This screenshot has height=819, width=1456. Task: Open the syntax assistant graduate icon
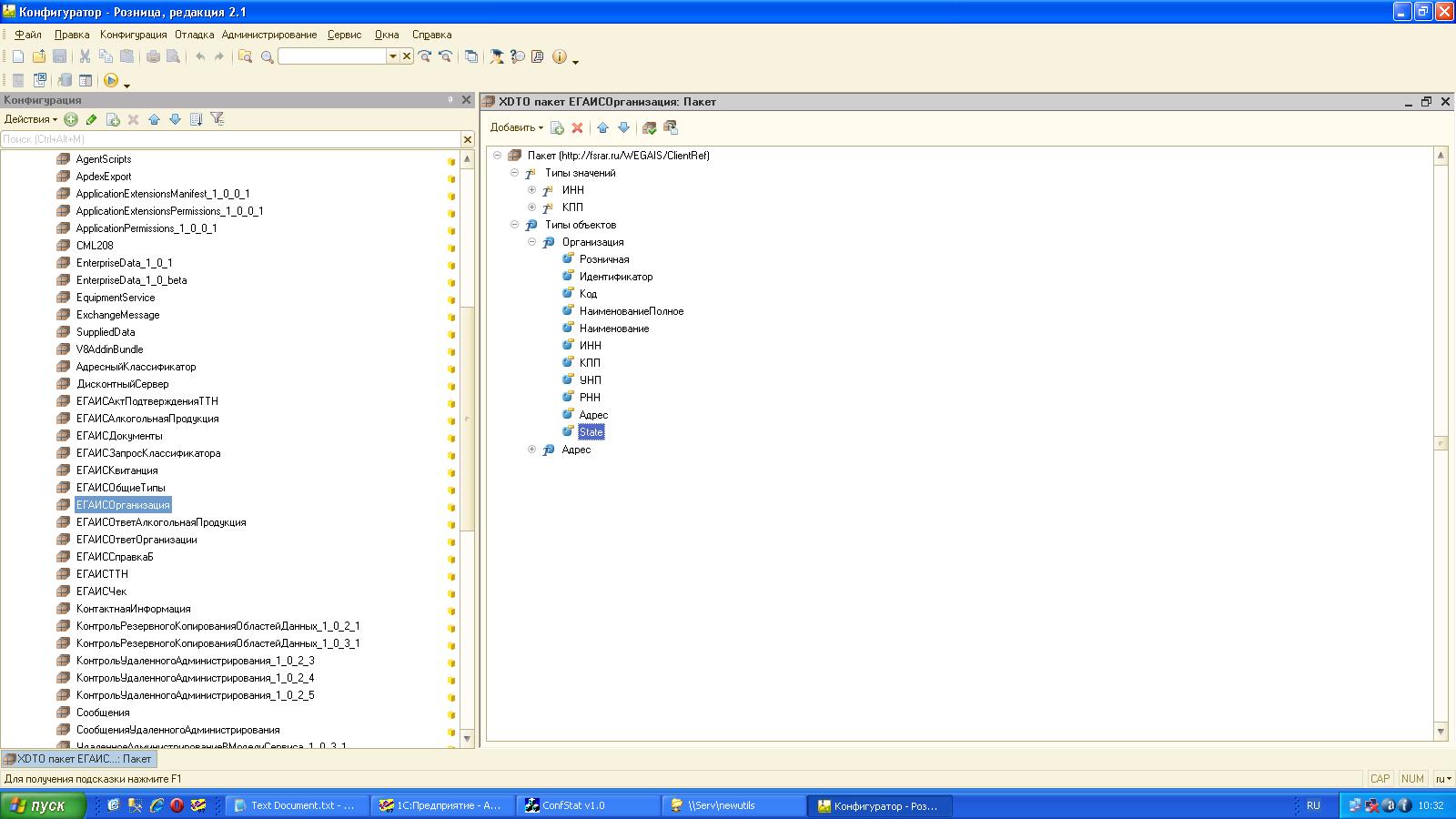click(x=496, y=56)
